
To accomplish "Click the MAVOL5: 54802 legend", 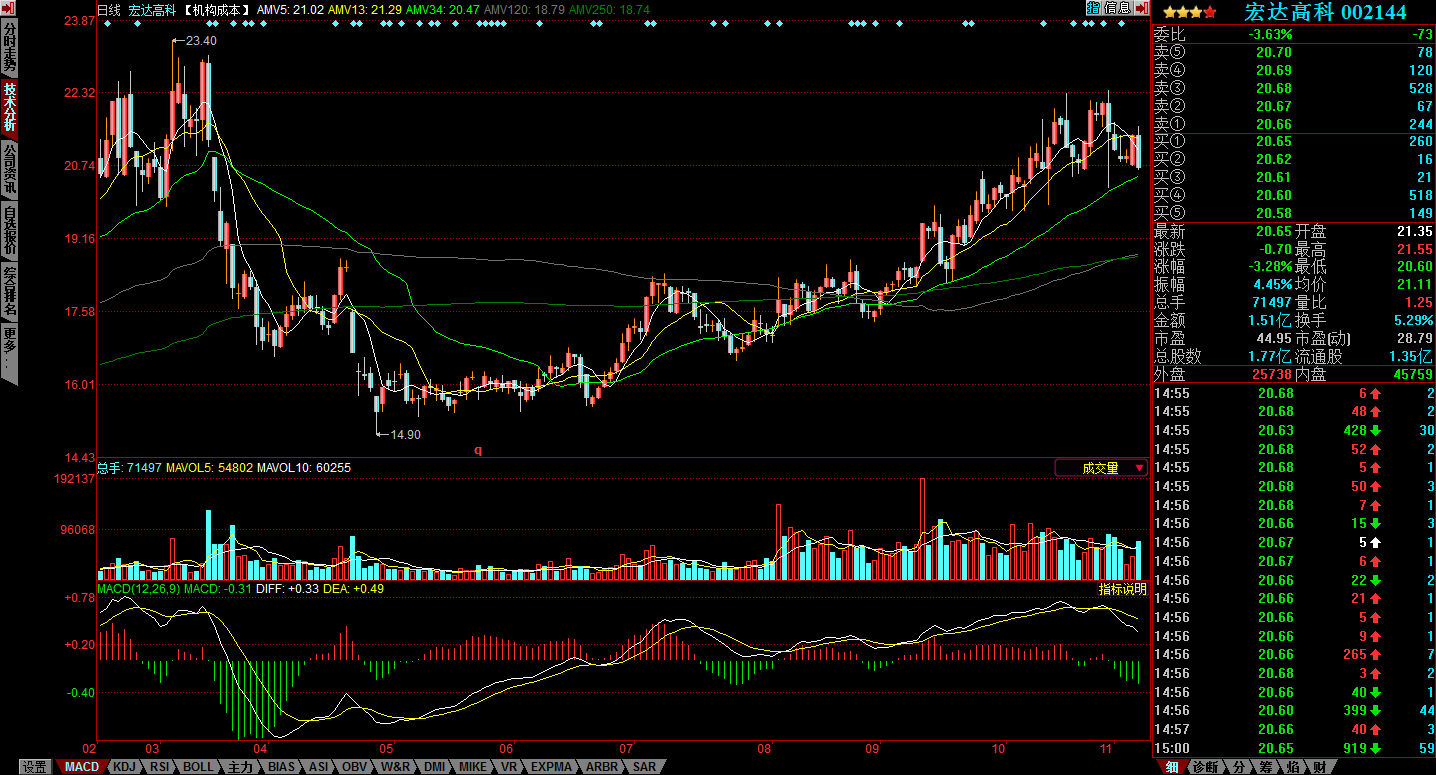I will coord(210,468).
